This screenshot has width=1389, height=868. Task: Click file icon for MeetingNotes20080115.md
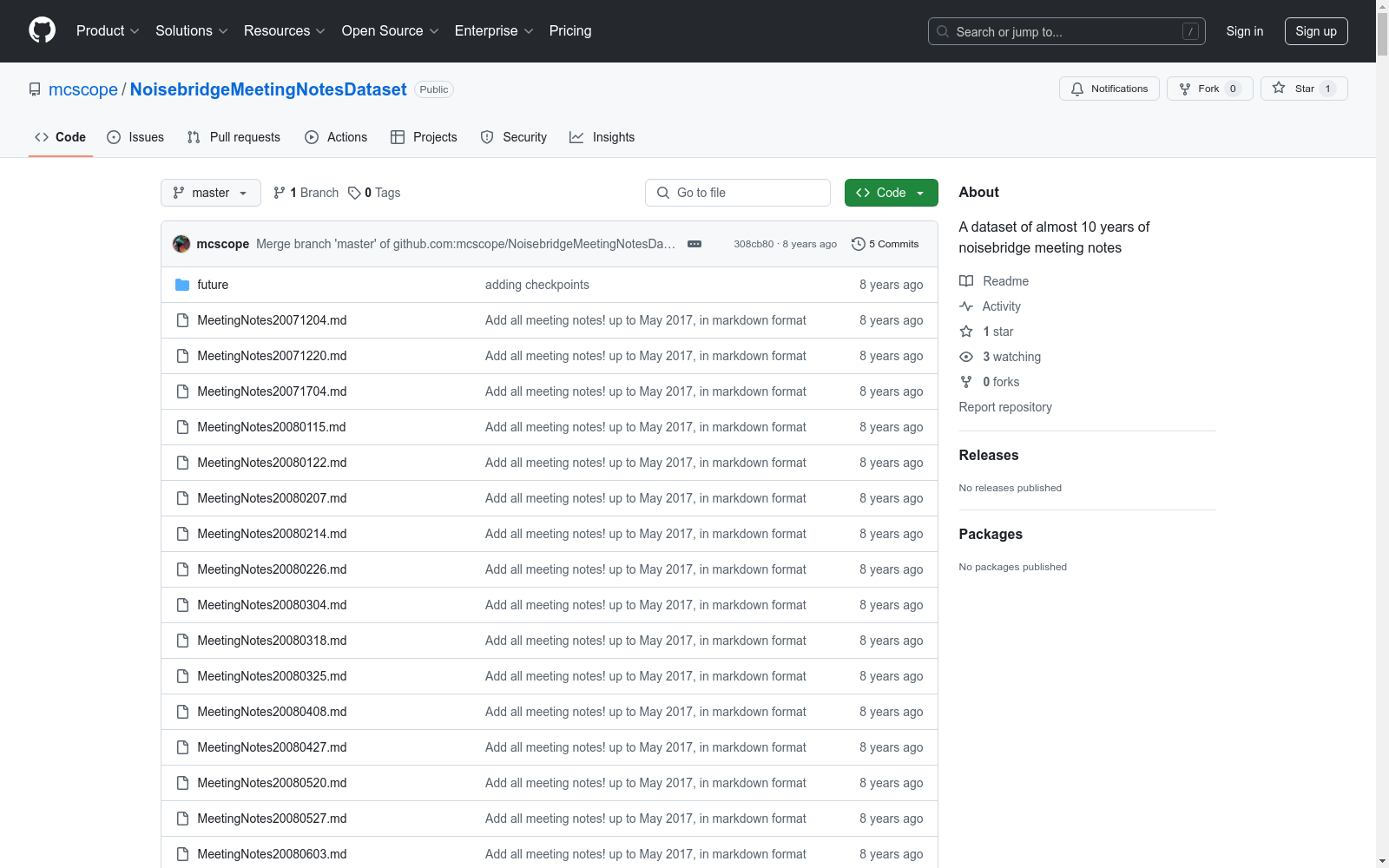click(x=182, y=427)
